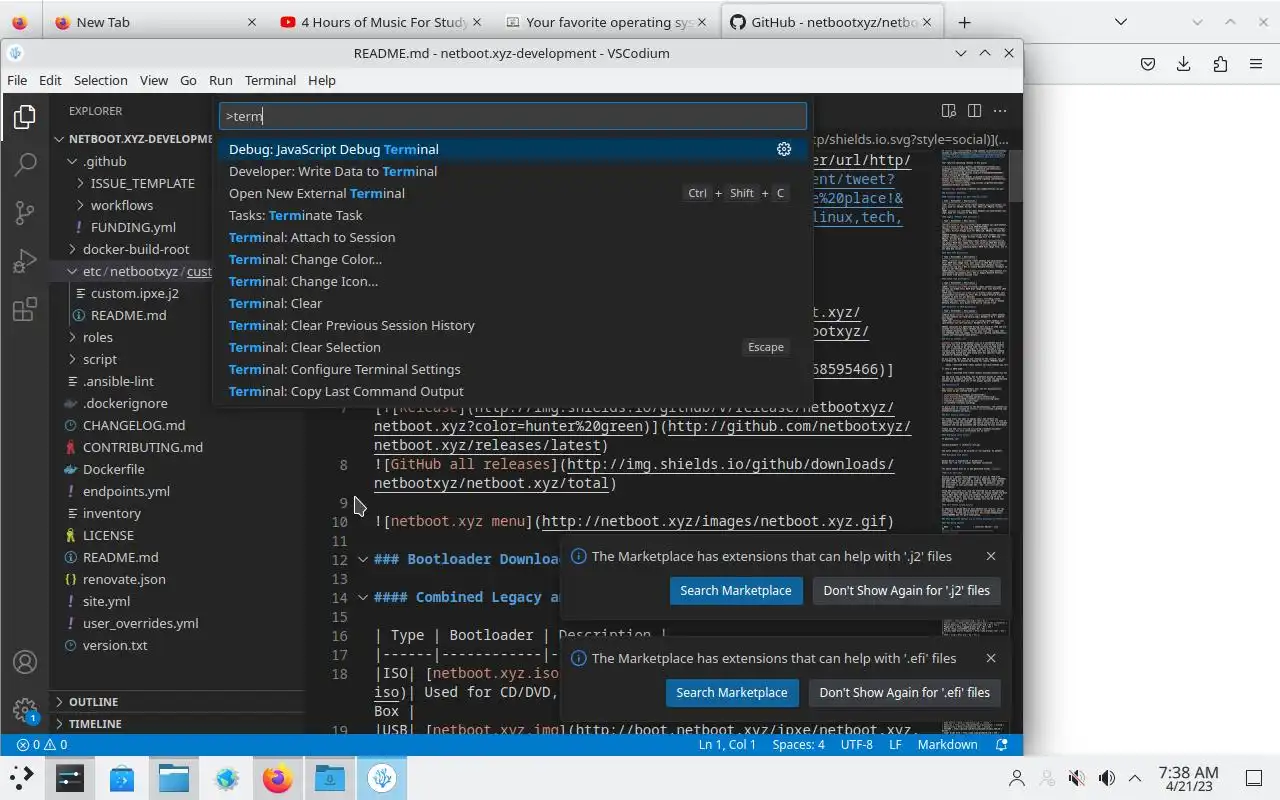1280x800 pixels.
Task: Click 'Spaces: 4' indentation in status bar
Action: pos(798,744)
